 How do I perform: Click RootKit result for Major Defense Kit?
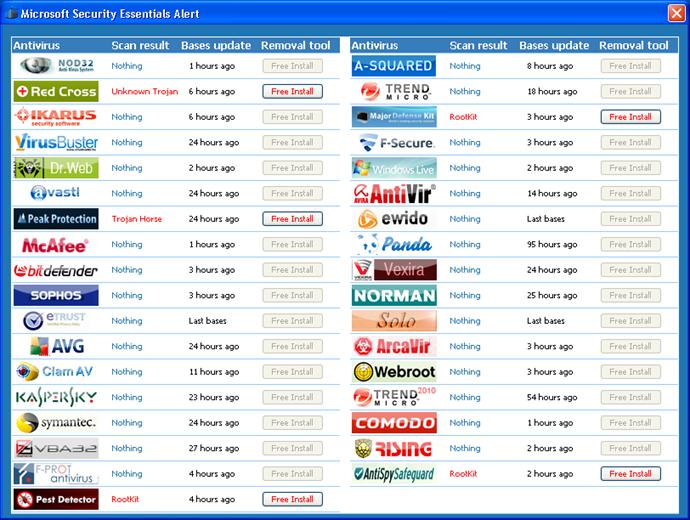(463, 117)
